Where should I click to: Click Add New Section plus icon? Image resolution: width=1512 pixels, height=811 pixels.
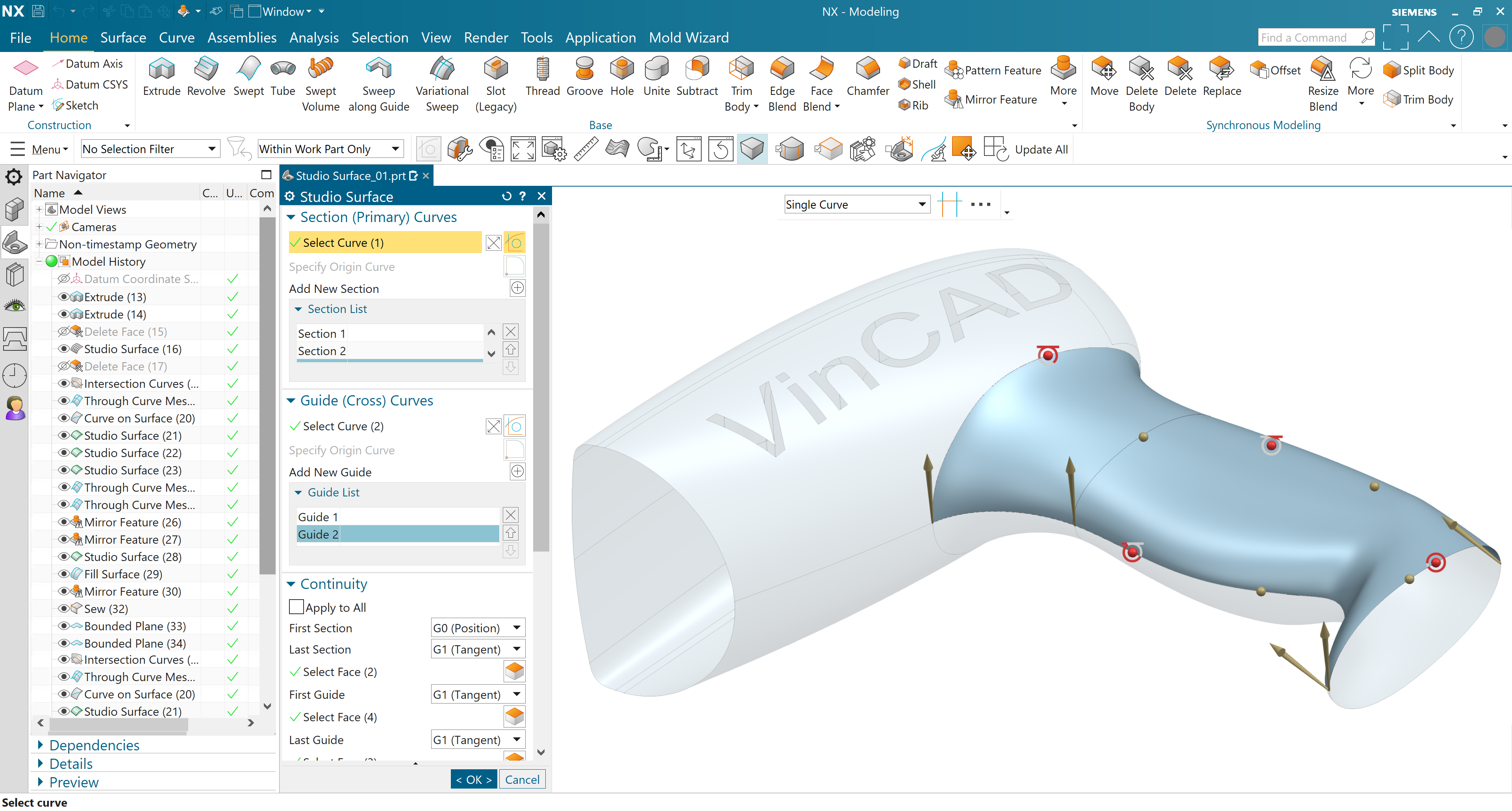coord(517,288)
